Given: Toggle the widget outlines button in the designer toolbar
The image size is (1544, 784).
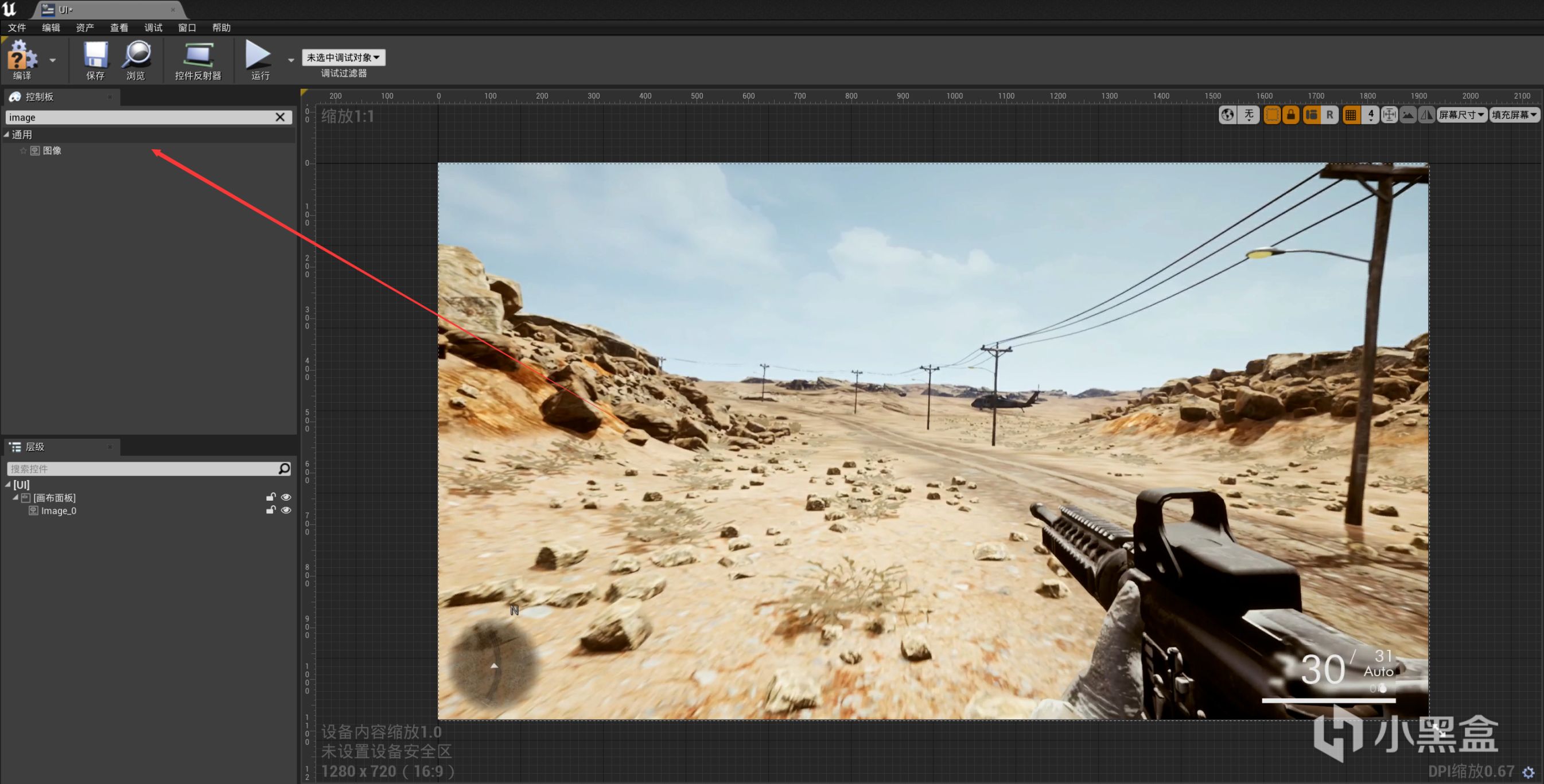Looking at the screenshot, I should click(1272, 114).
